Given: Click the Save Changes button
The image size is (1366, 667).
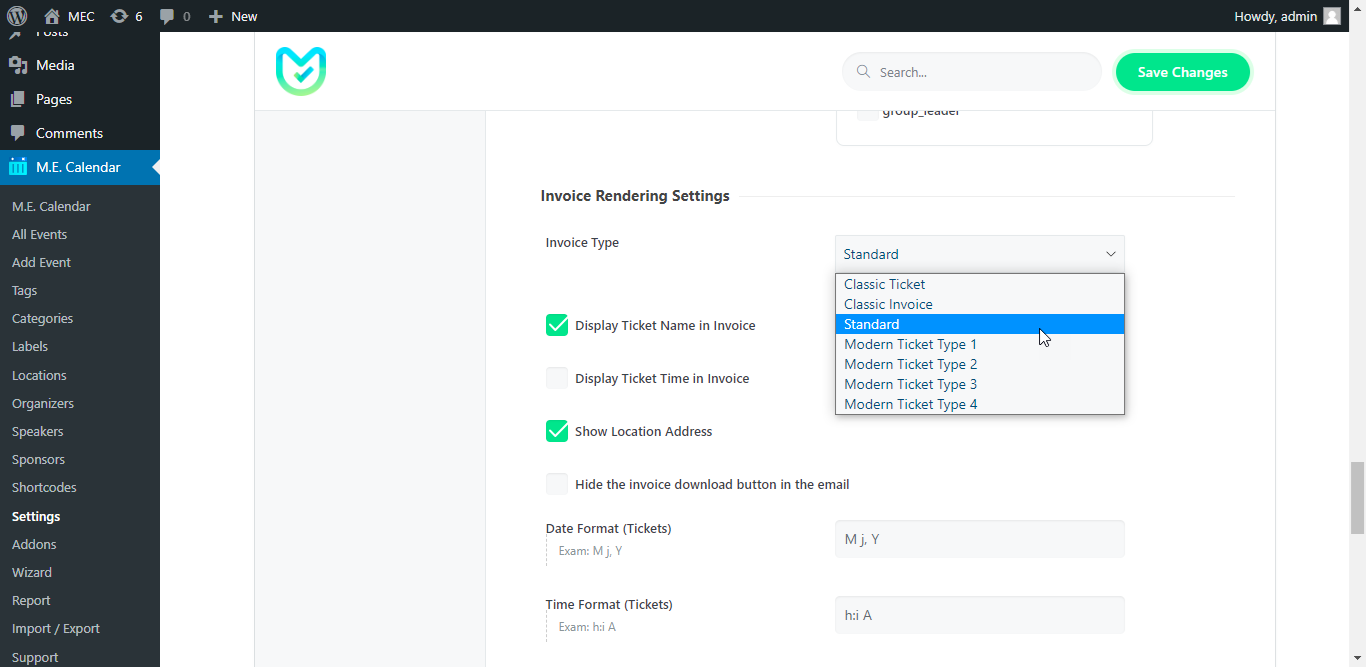Looking at the screenshot, I should (x=1182, y=72).
